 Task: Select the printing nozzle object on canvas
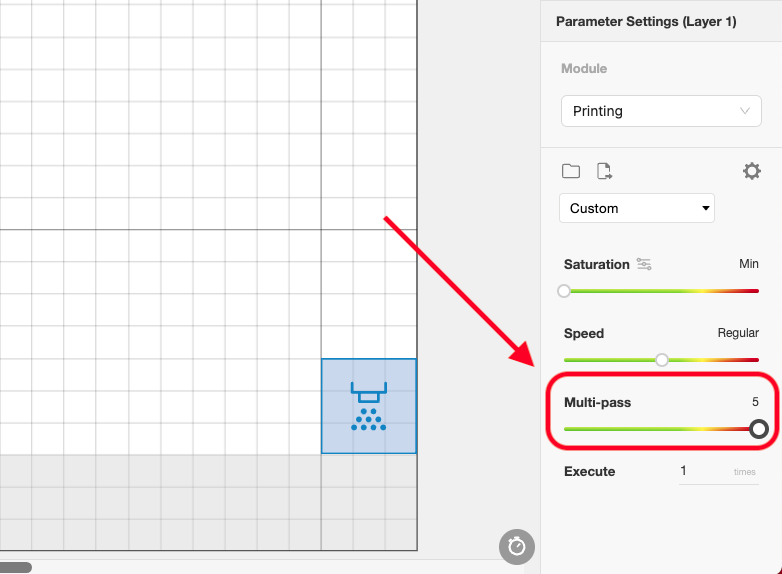[369, 406]
